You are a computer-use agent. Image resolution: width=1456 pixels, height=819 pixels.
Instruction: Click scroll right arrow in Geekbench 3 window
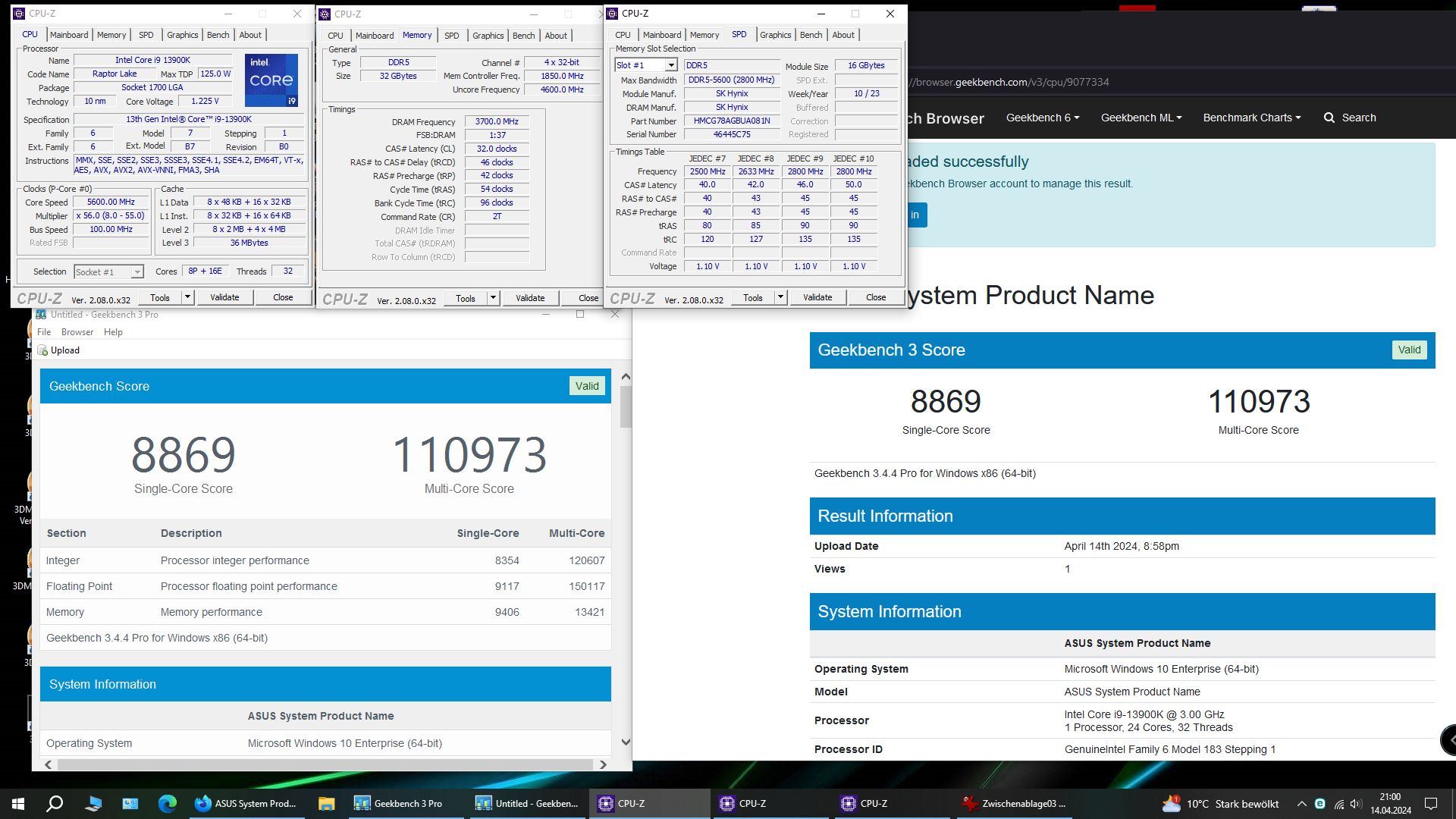pyautogui.click(x=603, y=764)
